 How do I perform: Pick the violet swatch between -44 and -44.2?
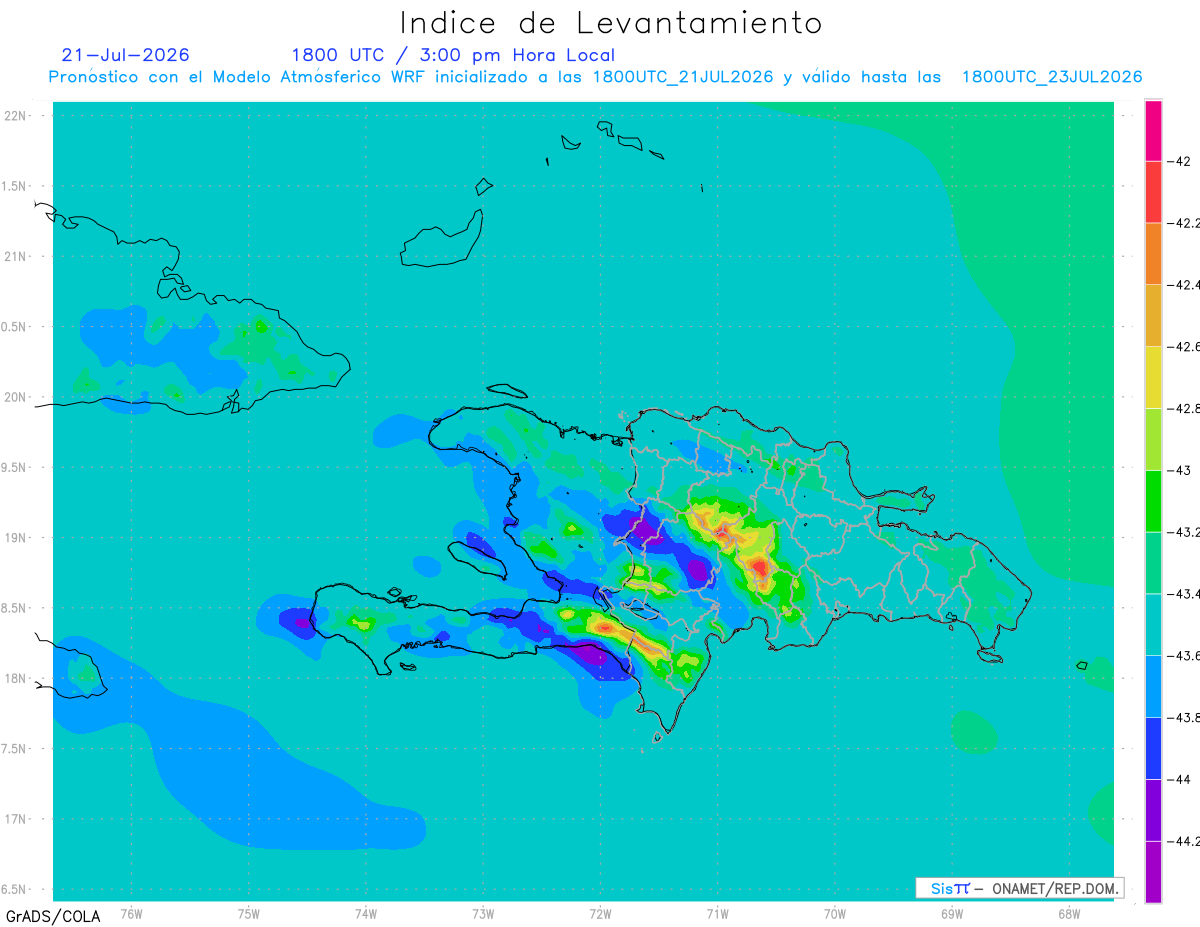[x=1153, y=810]
